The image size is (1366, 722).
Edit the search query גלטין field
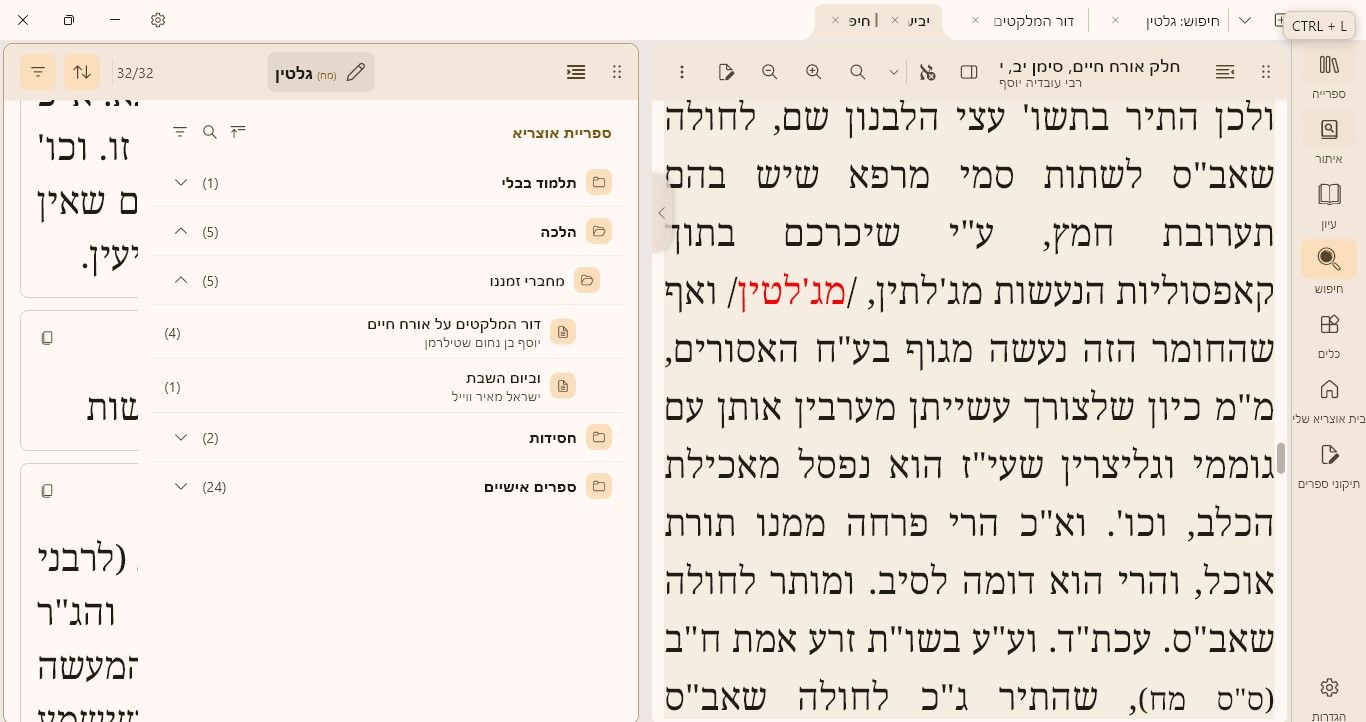click(321, 72)
